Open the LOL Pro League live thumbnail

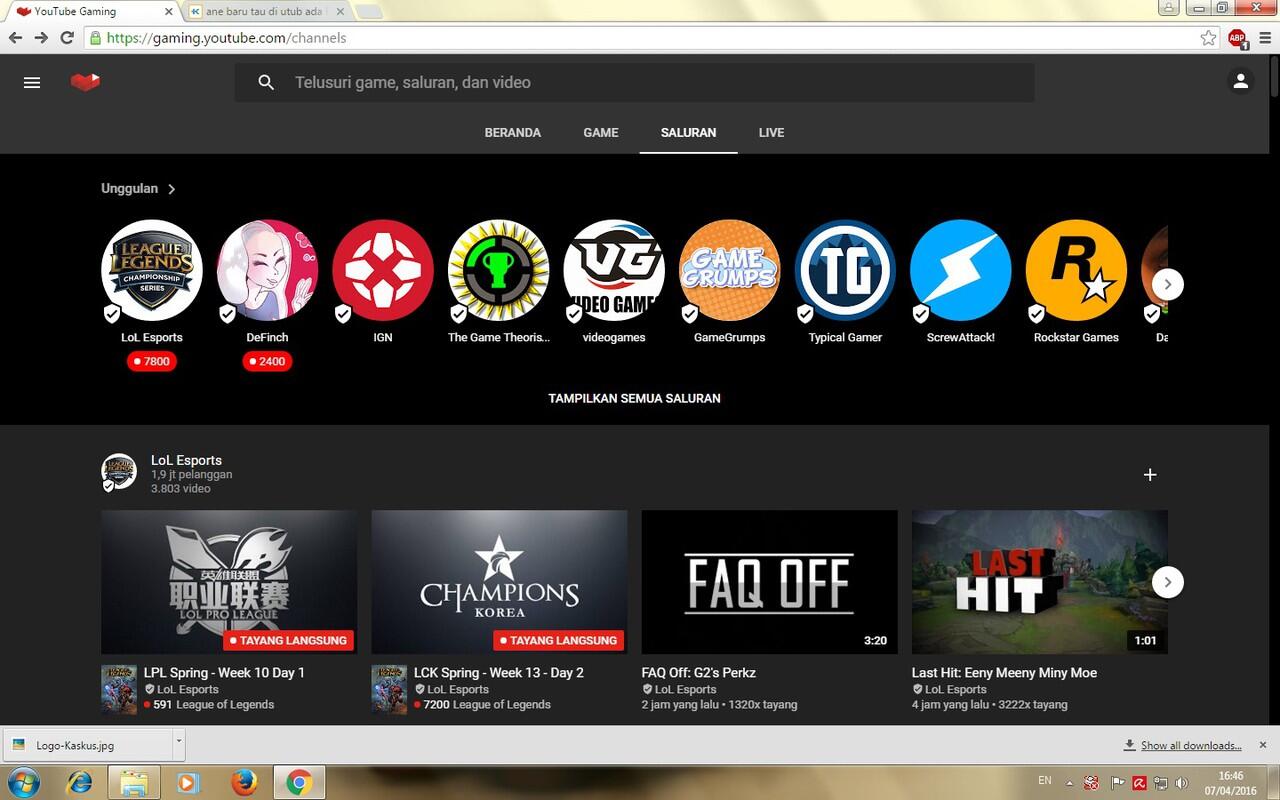pos(229,583)
